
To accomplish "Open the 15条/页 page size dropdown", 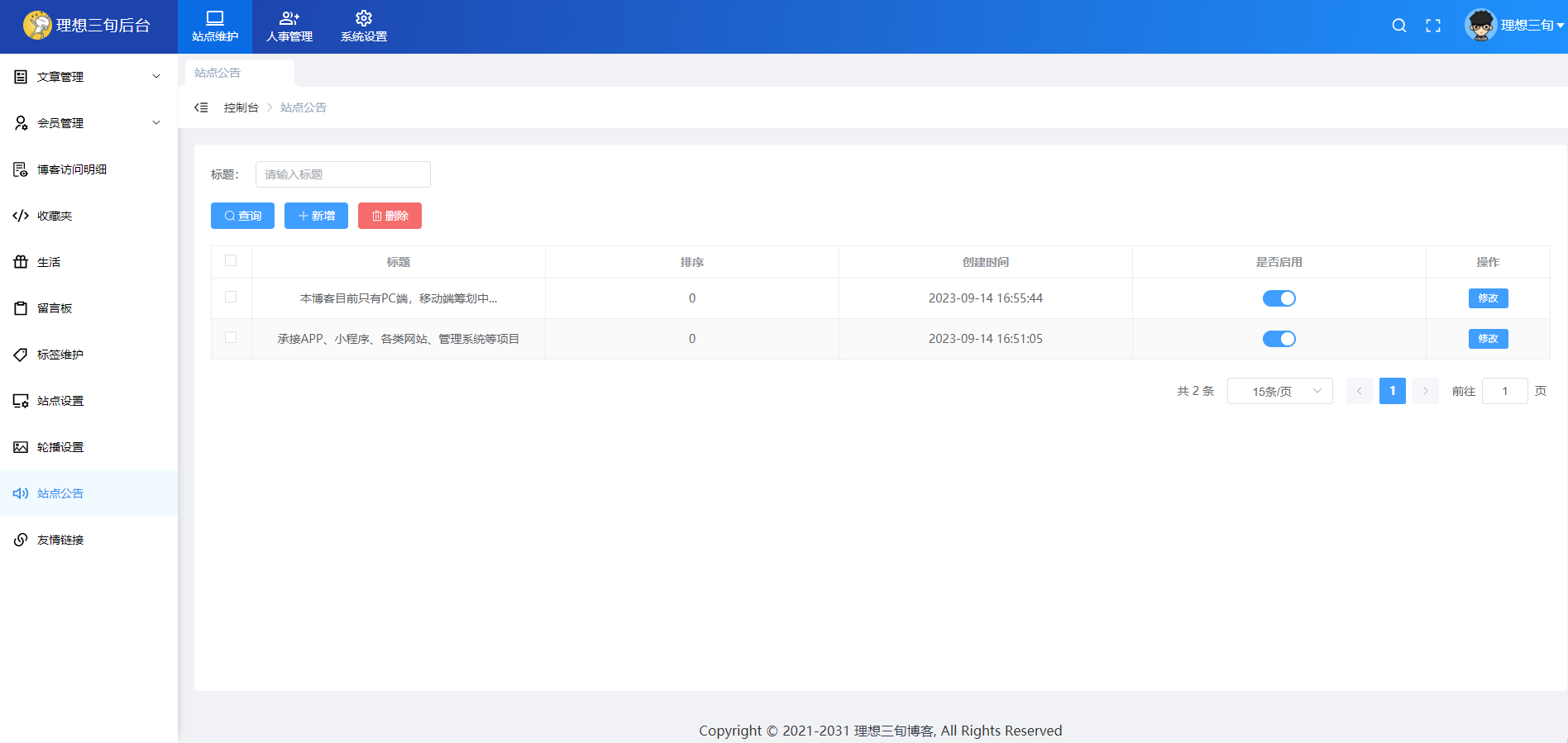I will pos(1279,391).
